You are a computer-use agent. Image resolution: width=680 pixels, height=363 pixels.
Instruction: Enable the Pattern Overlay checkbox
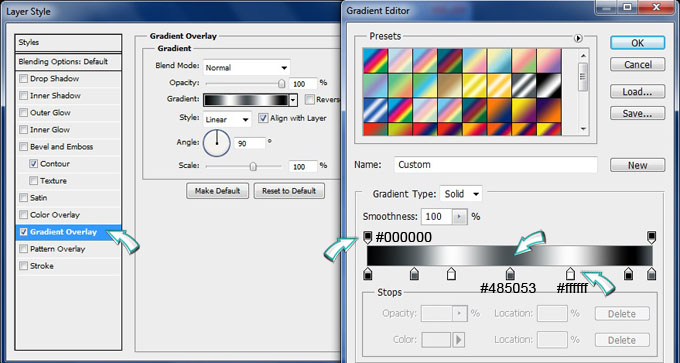click(x=23, y=249)
